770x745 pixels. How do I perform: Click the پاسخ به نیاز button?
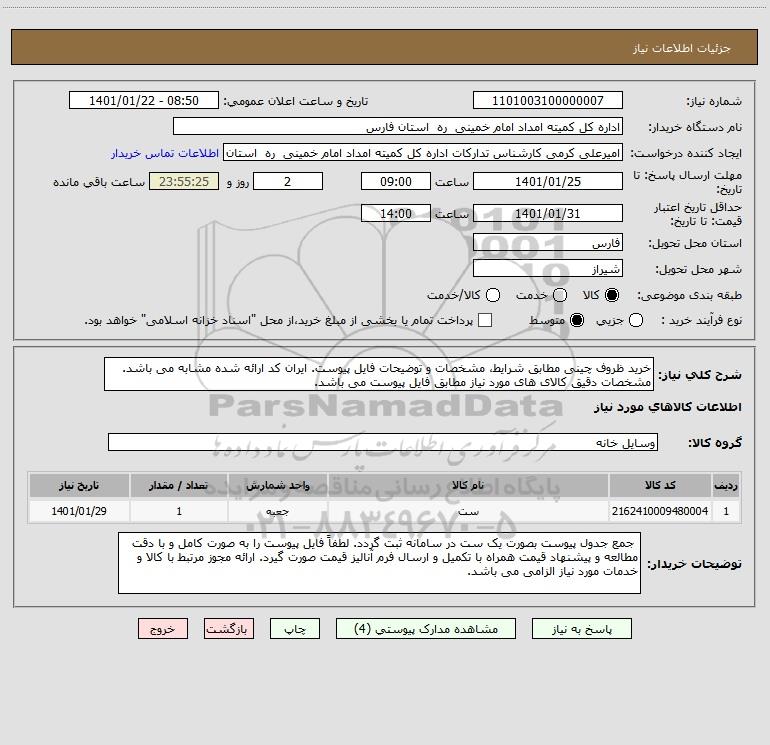point(581,629)
